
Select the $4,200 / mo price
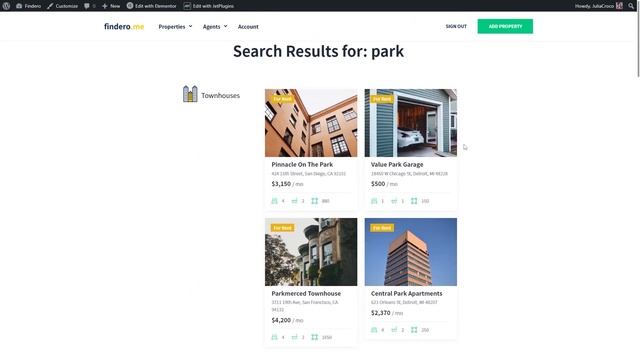tap(287, 320)
